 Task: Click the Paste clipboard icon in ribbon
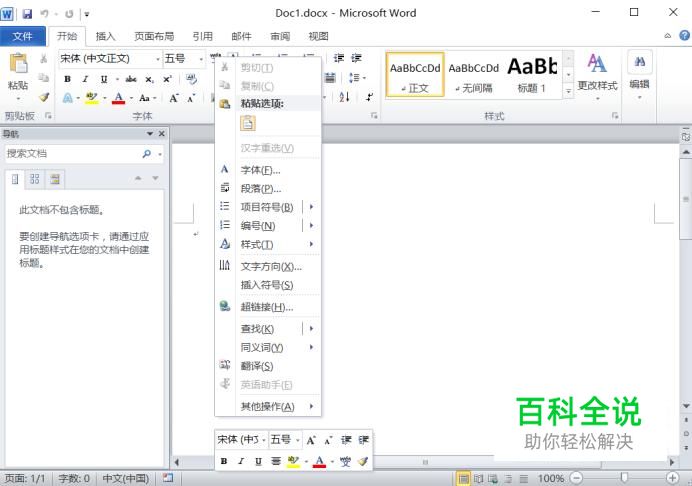[x=18, y=63]
